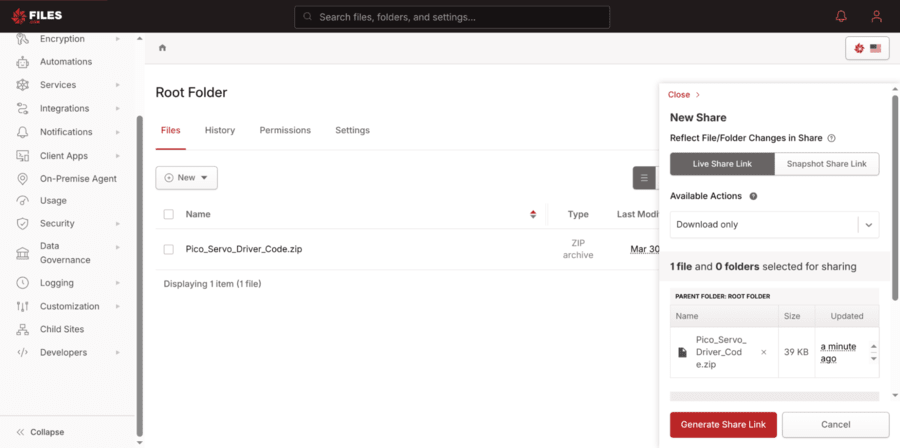Remove Pico_Servo_Driver_Code.zip from share list

click(x=764, y=352)
